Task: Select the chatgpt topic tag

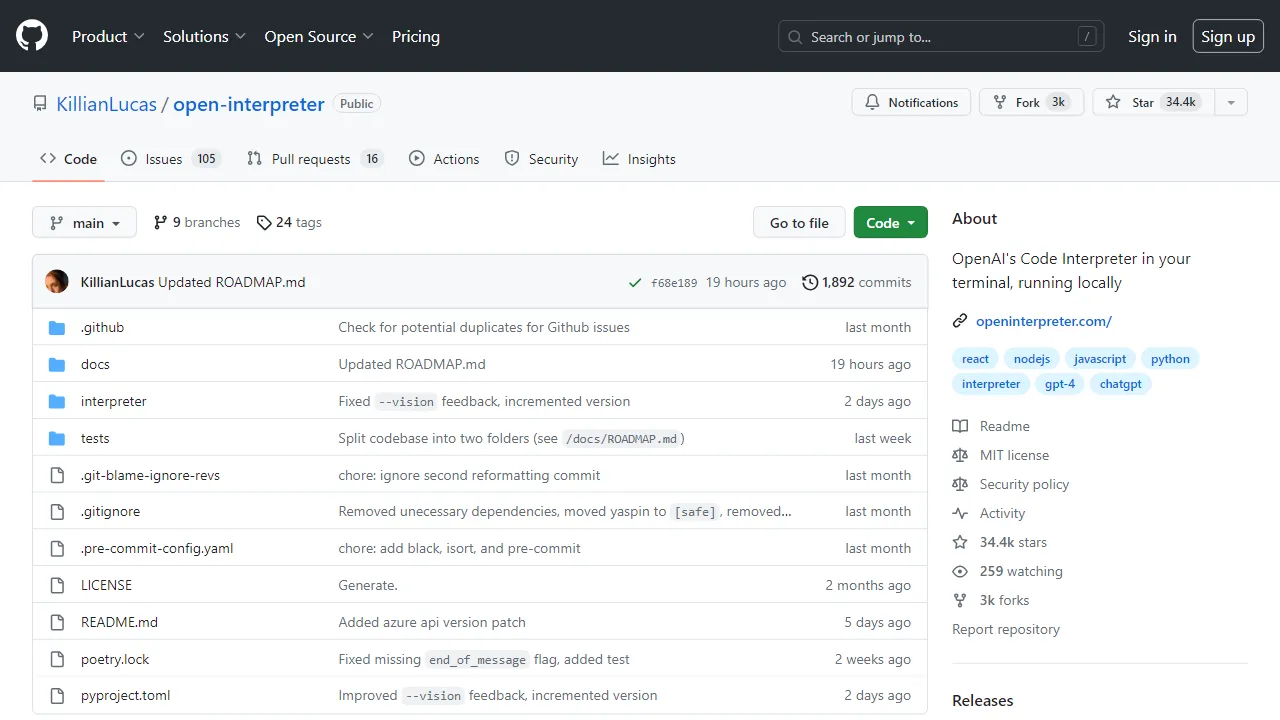Action: (x=1120, y=384)
